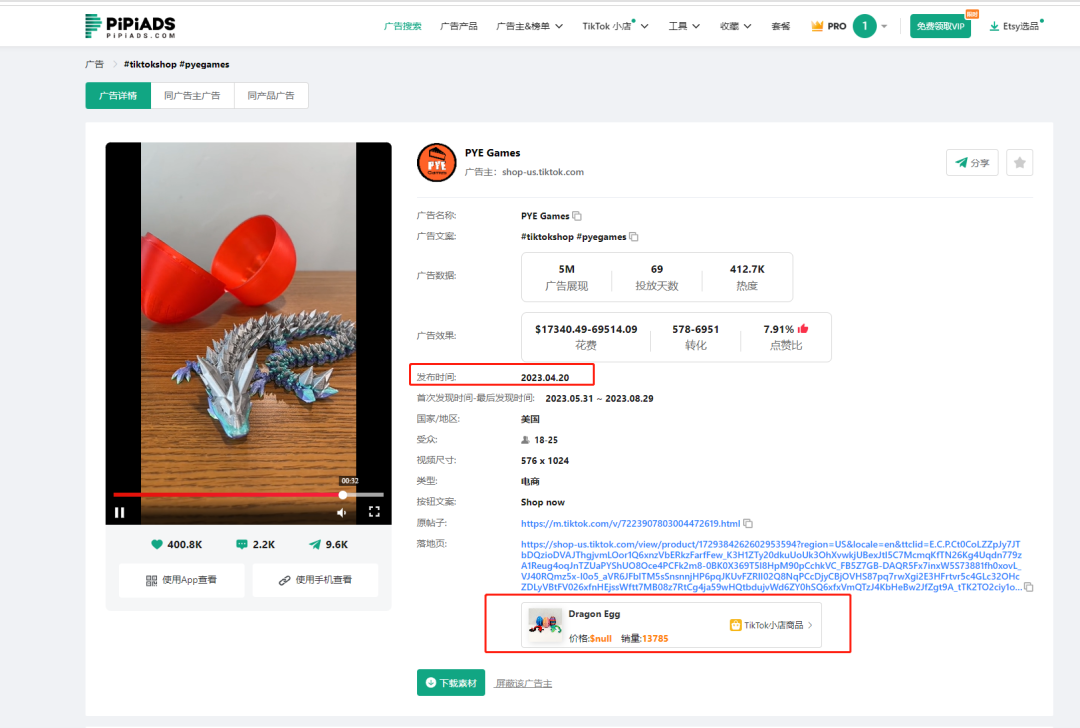Open the original TikTok post link

630,523
